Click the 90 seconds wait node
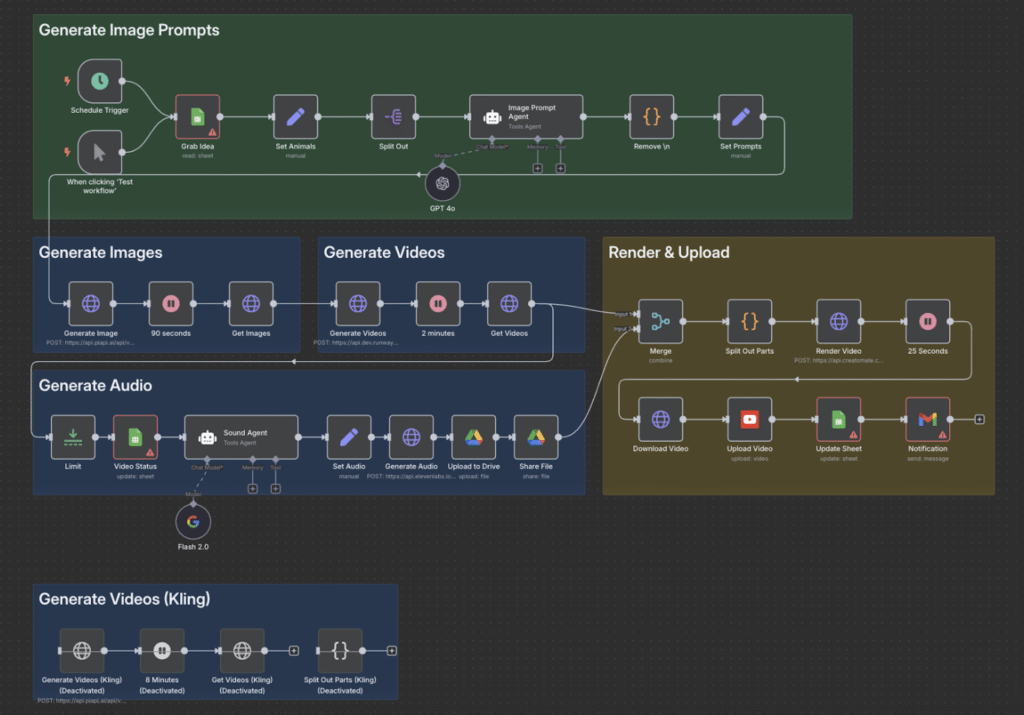This screenshot has width=1024, height=715. tap(170, 303)
